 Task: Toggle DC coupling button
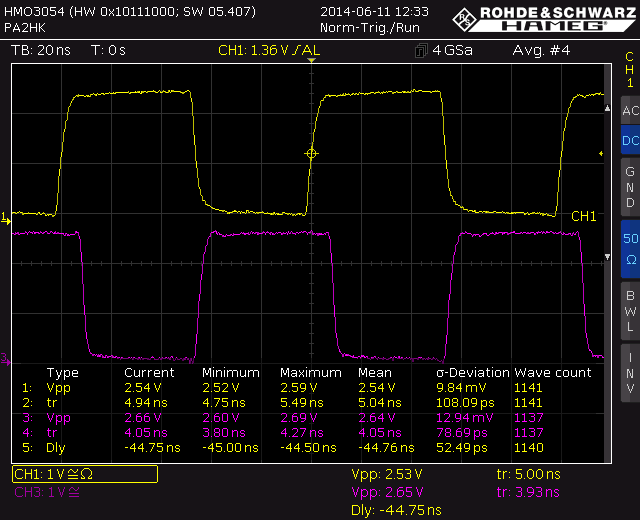pos(629,141)
